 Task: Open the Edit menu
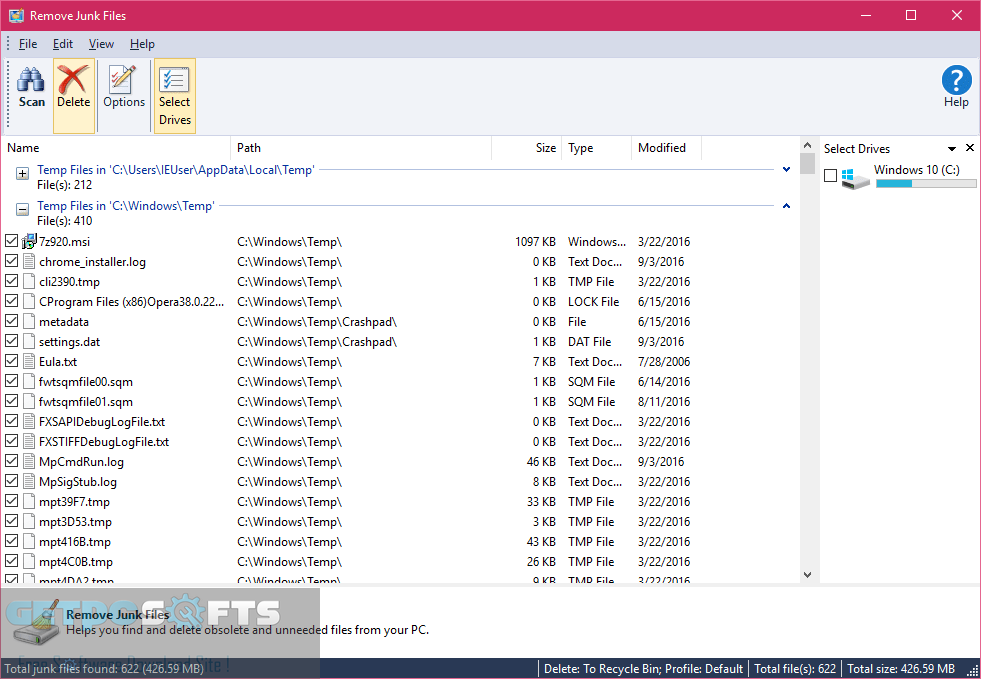coord(63,44)
